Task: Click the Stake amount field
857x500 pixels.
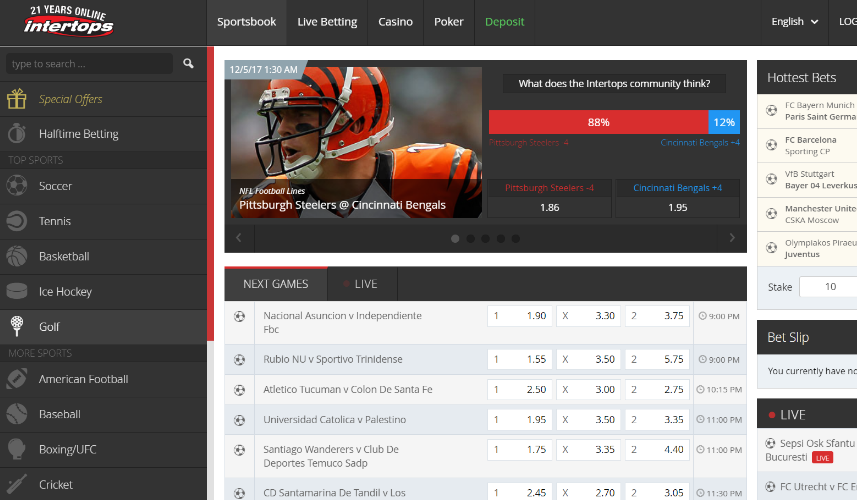Action: pyautogui.click(x=828, y=287)
